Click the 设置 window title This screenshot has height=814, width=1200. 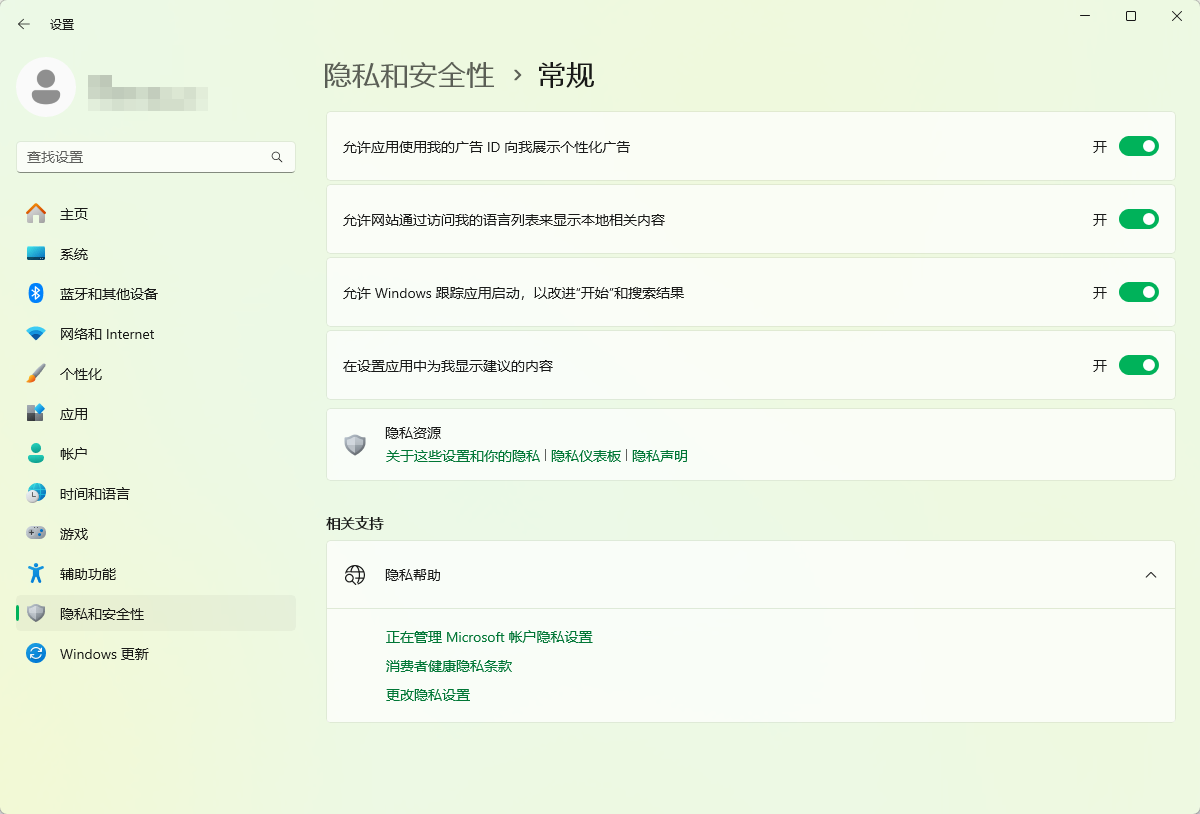pos(62,24)
